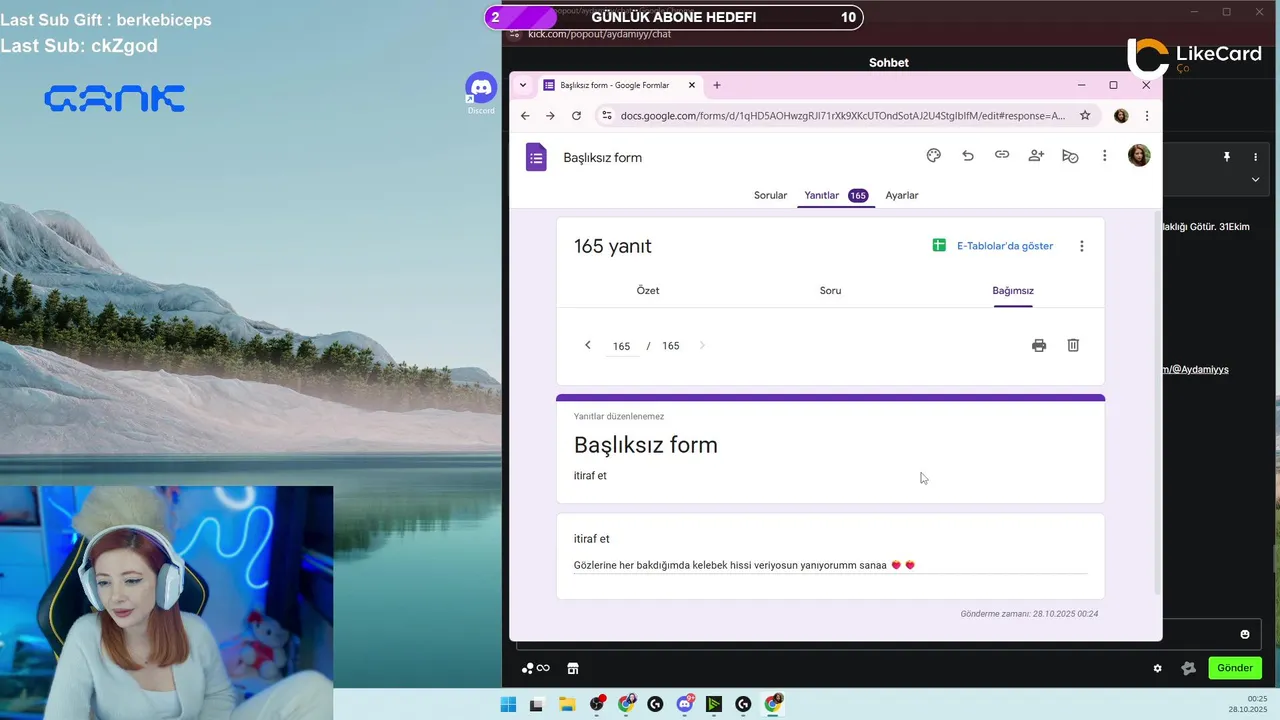Viewport: 1280px width, 720px height.
Task: Click the next response arrow
Action: click(702, 345)
